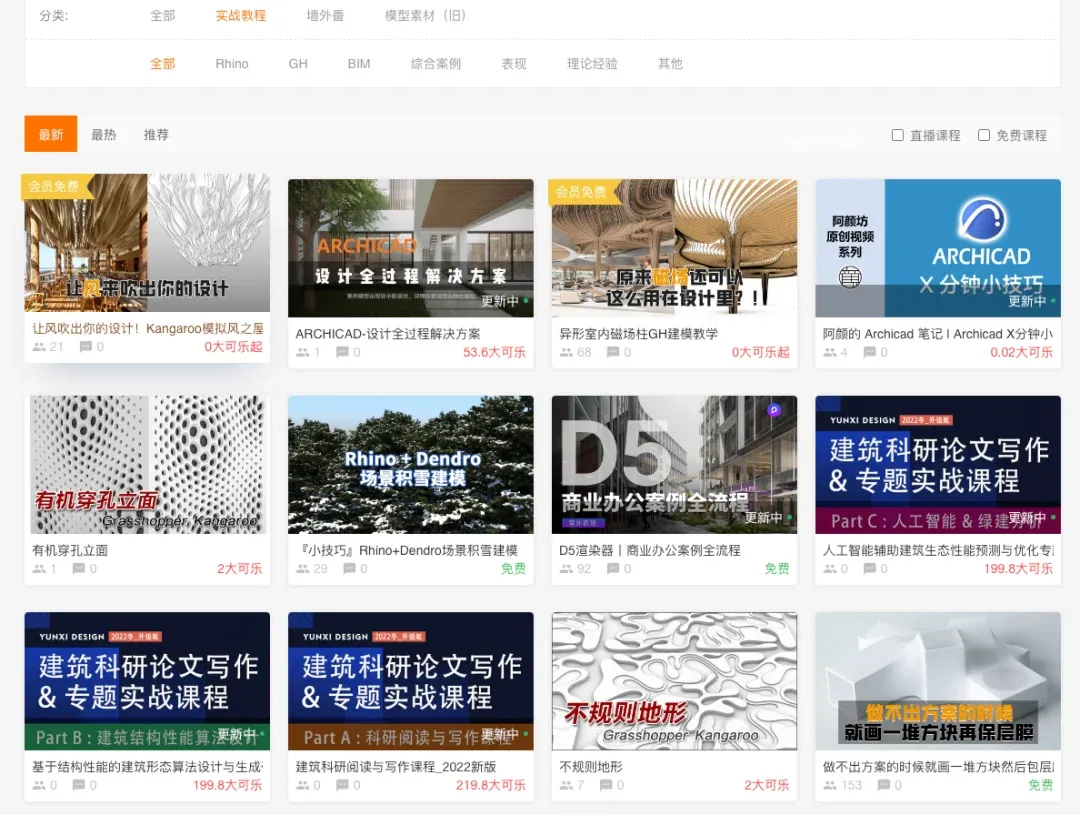The image size is (1080, 815).
Task: Open the 有机穿孔立面 course thumbnail
Action: pyautogui.click(x=147, y=464)
